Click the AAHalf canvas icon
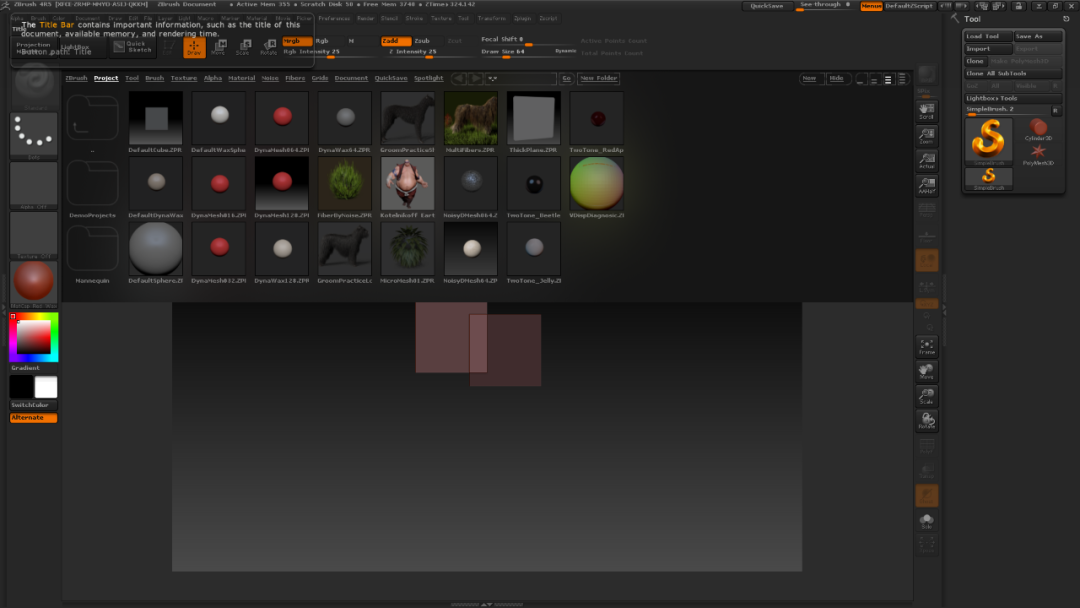1080x608 pixels. (x=926, y=185)
